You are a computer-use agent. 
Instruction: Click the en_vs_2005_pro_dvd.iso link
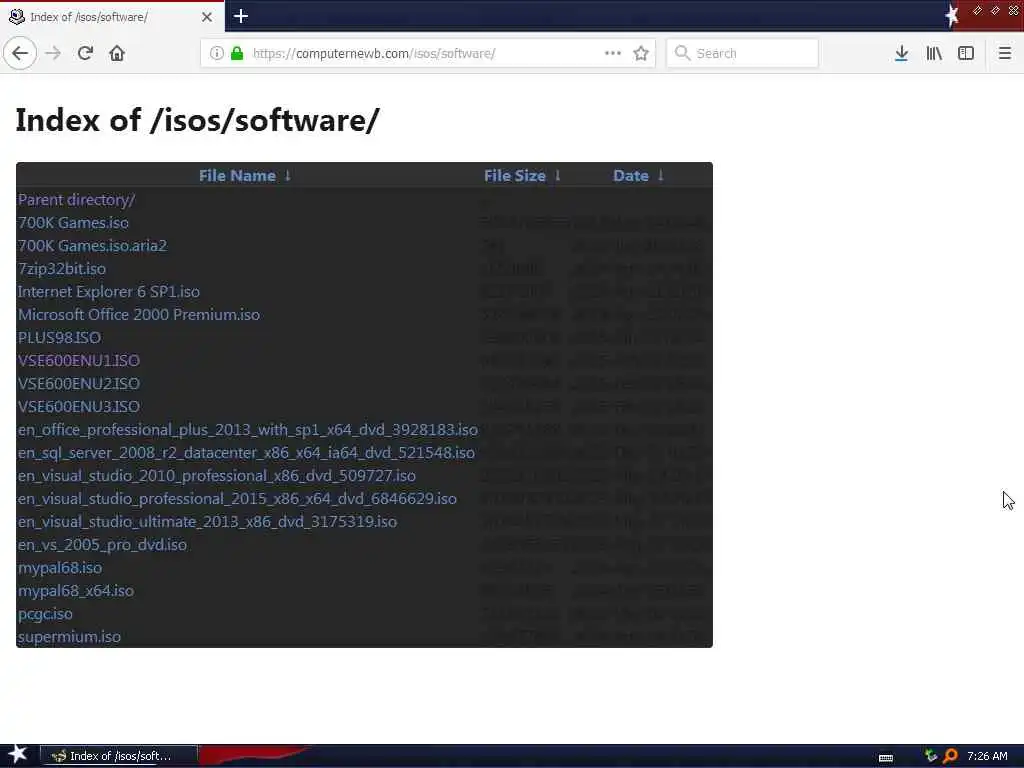click(x=102, y=545)
